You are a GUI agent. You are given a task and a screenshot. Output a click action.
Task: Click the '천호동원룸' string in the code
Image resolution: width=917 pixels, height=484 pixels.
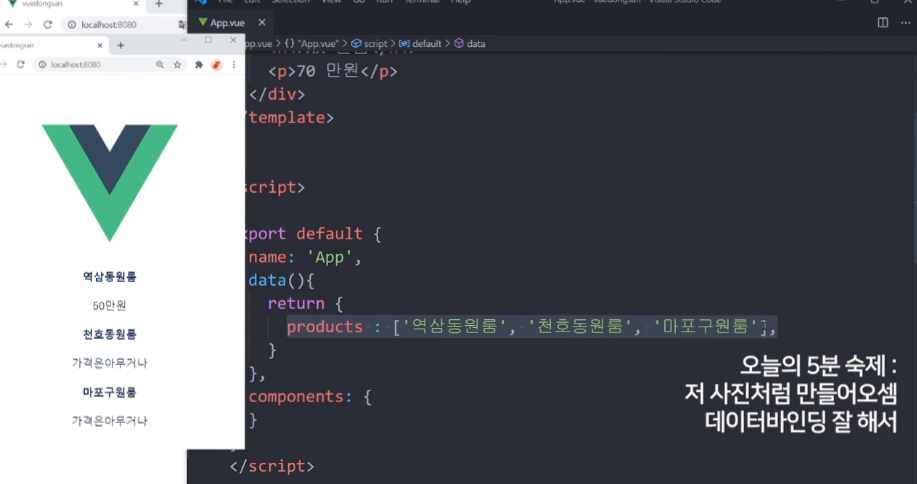579,327
